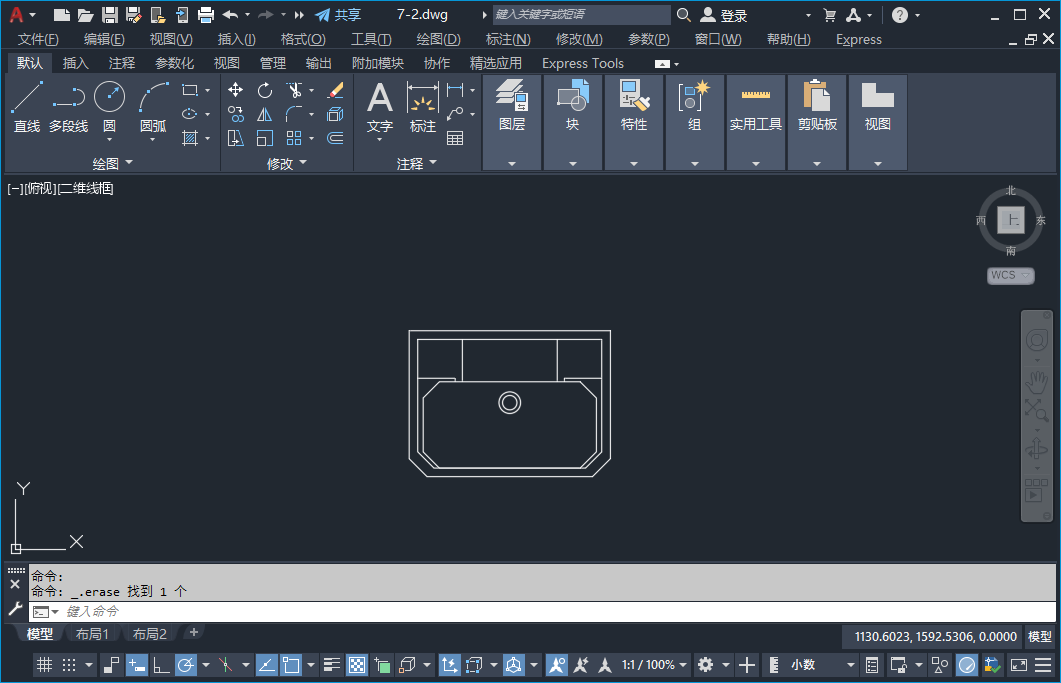This screenshot has height=683, width=1061.
Task: Select the Rotate tool icon
Action: click(x=265, y=90)
